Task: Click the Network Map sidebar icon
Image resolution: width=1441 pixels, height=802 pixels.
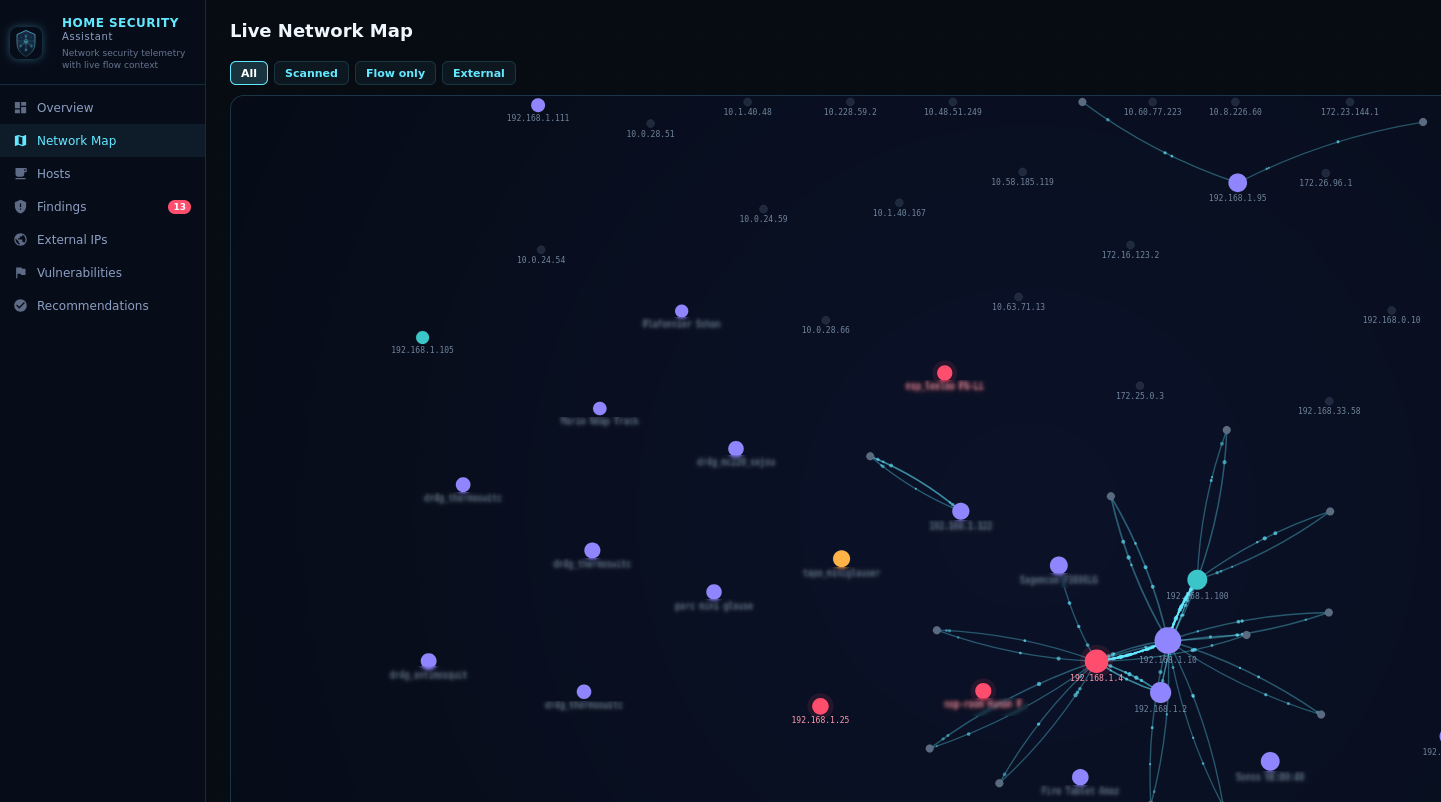Action: [x=20, y=141]
